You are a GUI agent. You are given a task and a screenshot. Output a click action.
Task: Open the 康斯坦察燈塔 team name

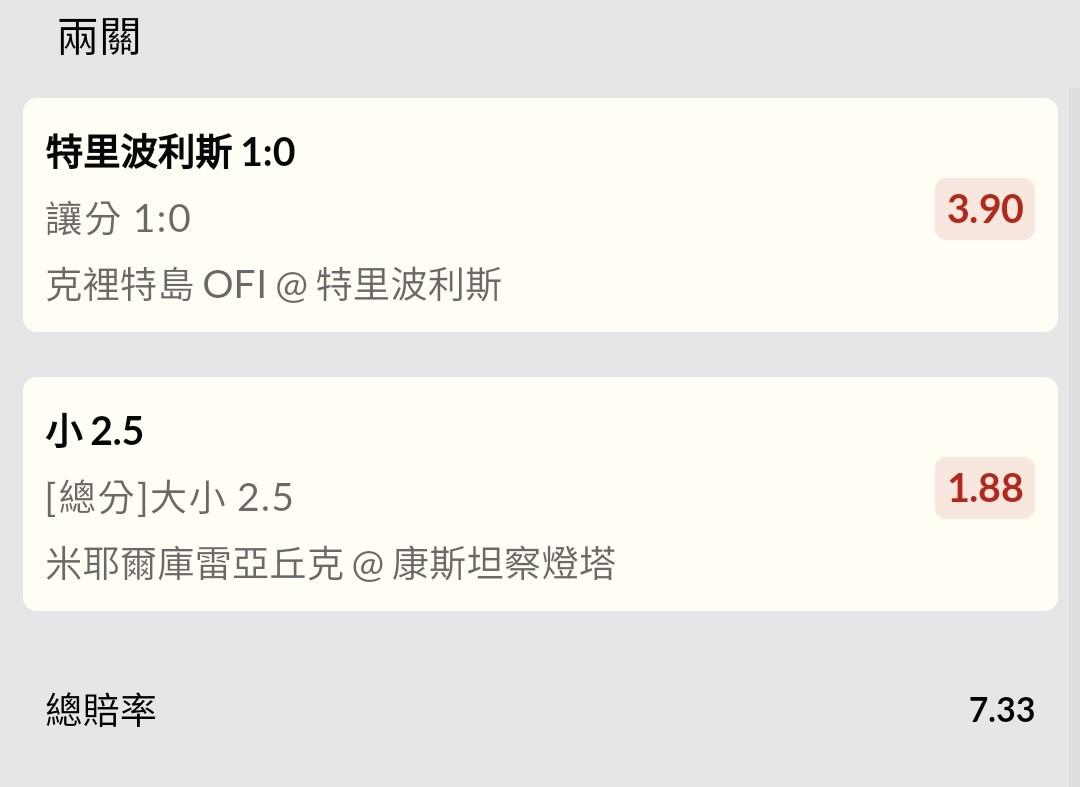pyautogui.click(x=503, y=564)
